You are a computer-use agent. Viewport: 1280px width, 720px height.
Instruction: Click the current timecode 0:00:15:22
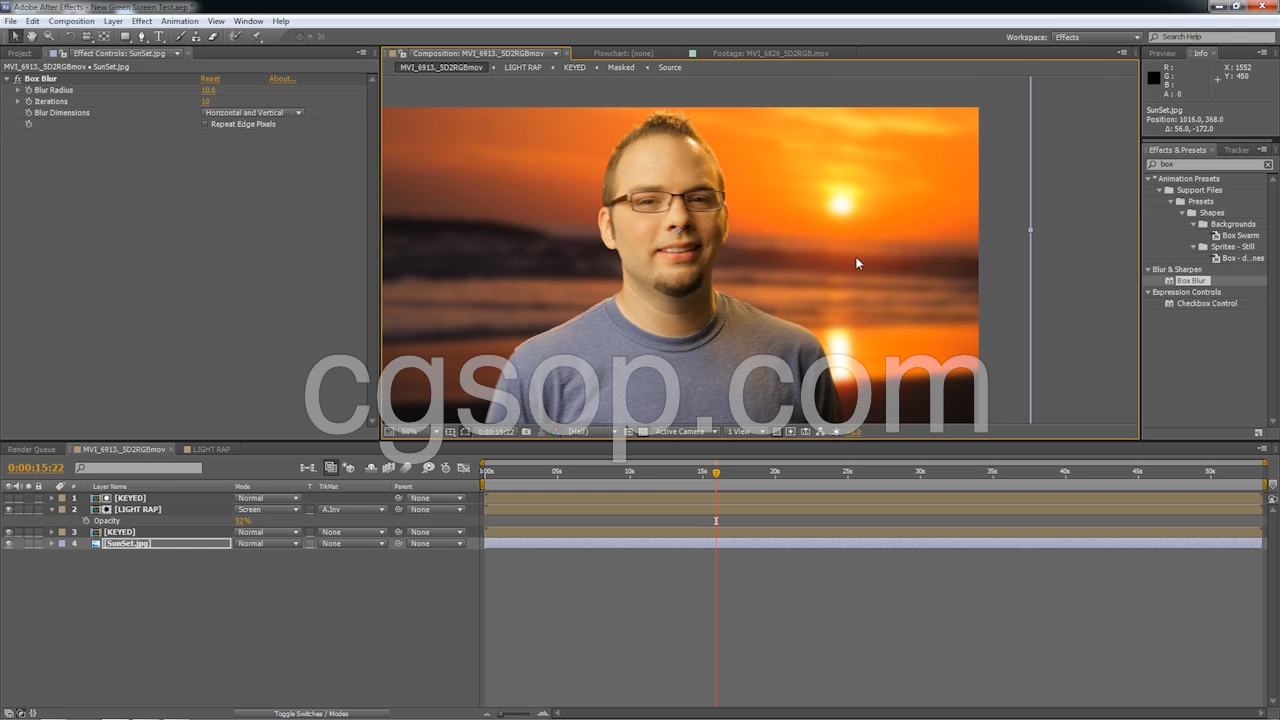coord(36,468)
